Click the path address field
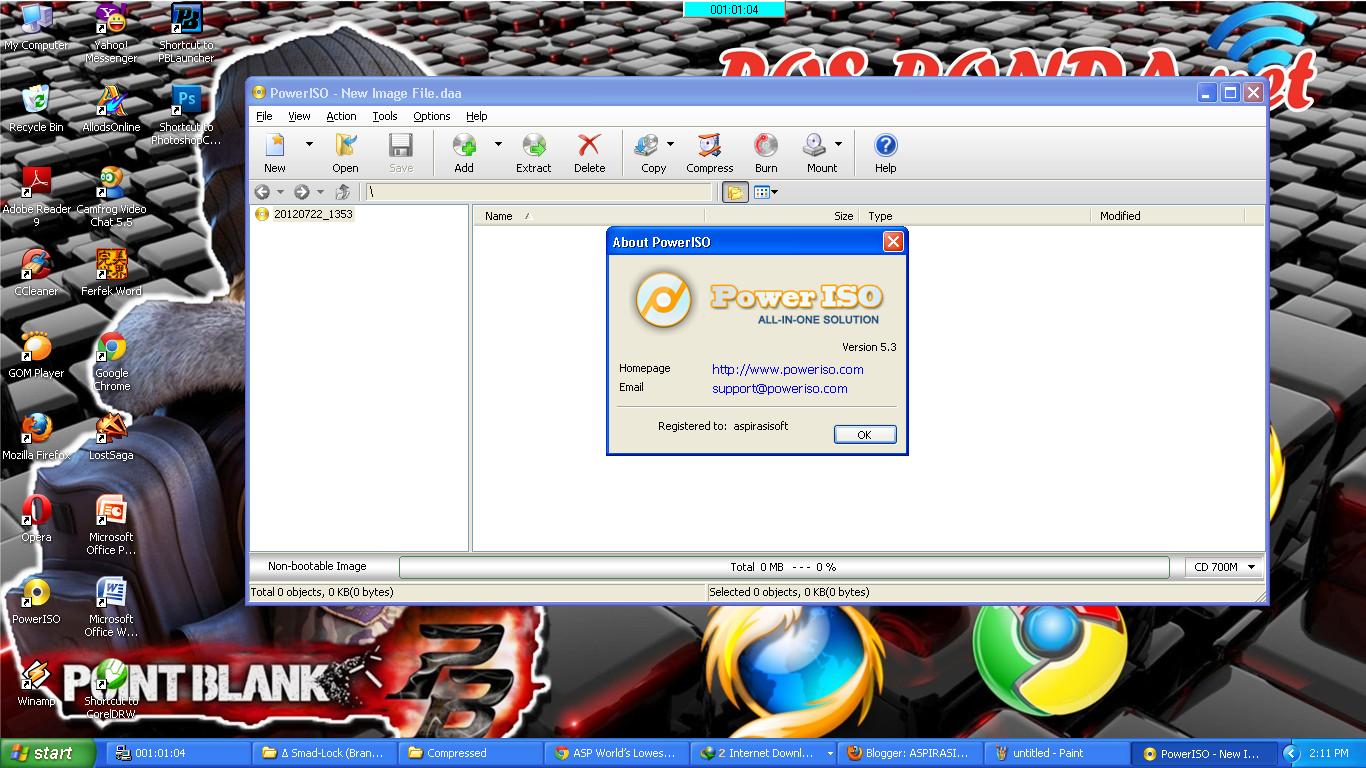 pyautogui.click(x=538, y=192)
